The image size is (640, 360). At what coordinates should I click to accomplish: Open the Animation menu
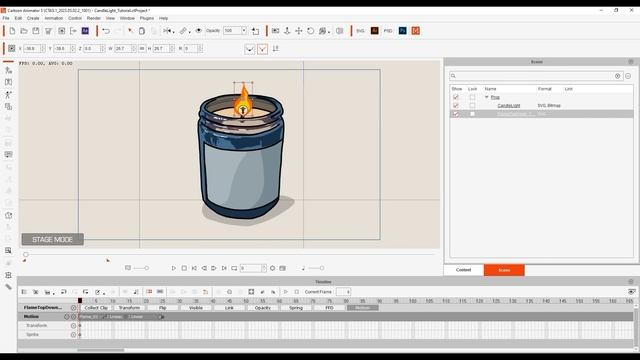[53, 18]
